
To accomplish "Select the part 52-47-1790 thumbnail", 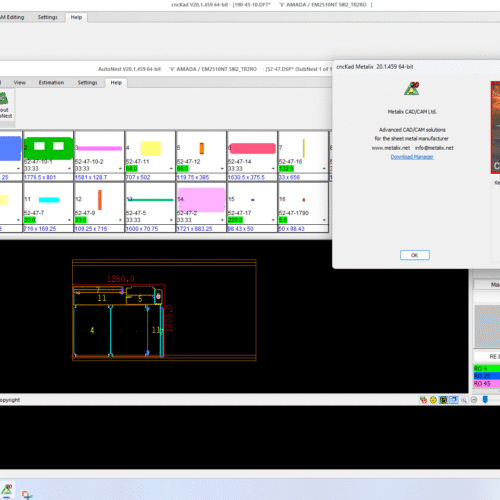I will (x=304, y=200).
